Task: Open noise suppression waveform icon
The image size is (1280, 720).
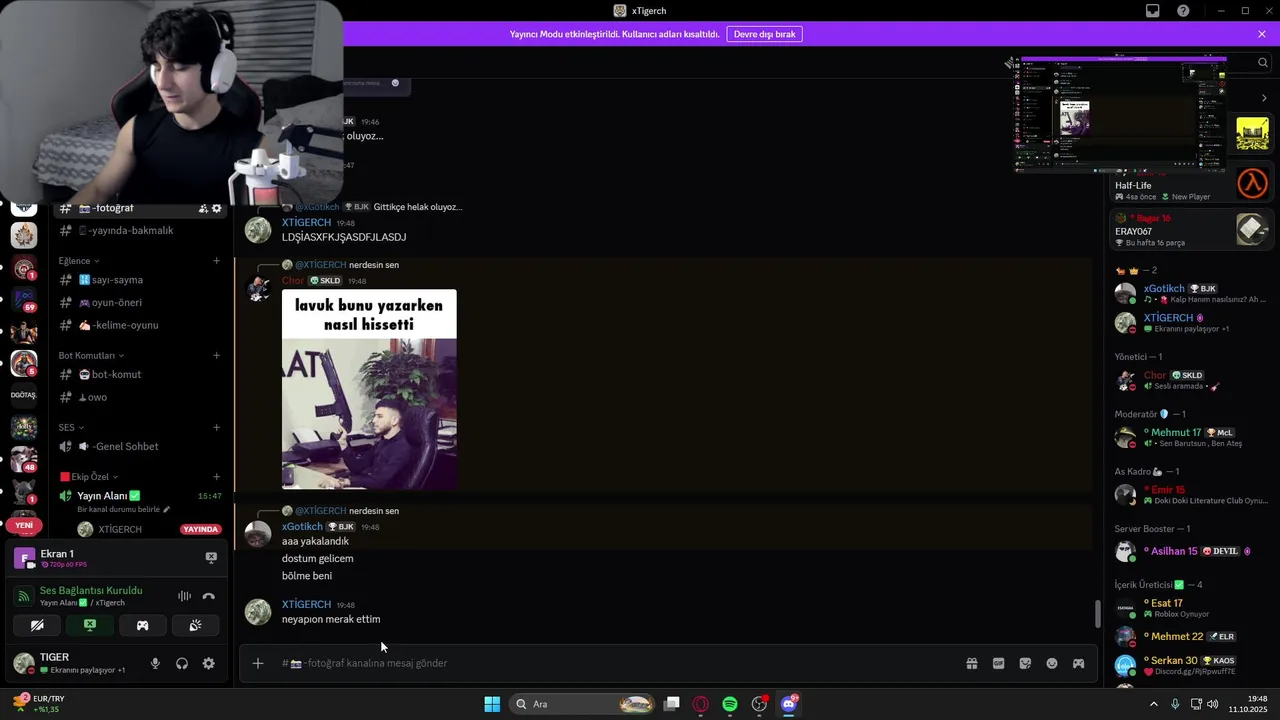Action: point(184,596)
